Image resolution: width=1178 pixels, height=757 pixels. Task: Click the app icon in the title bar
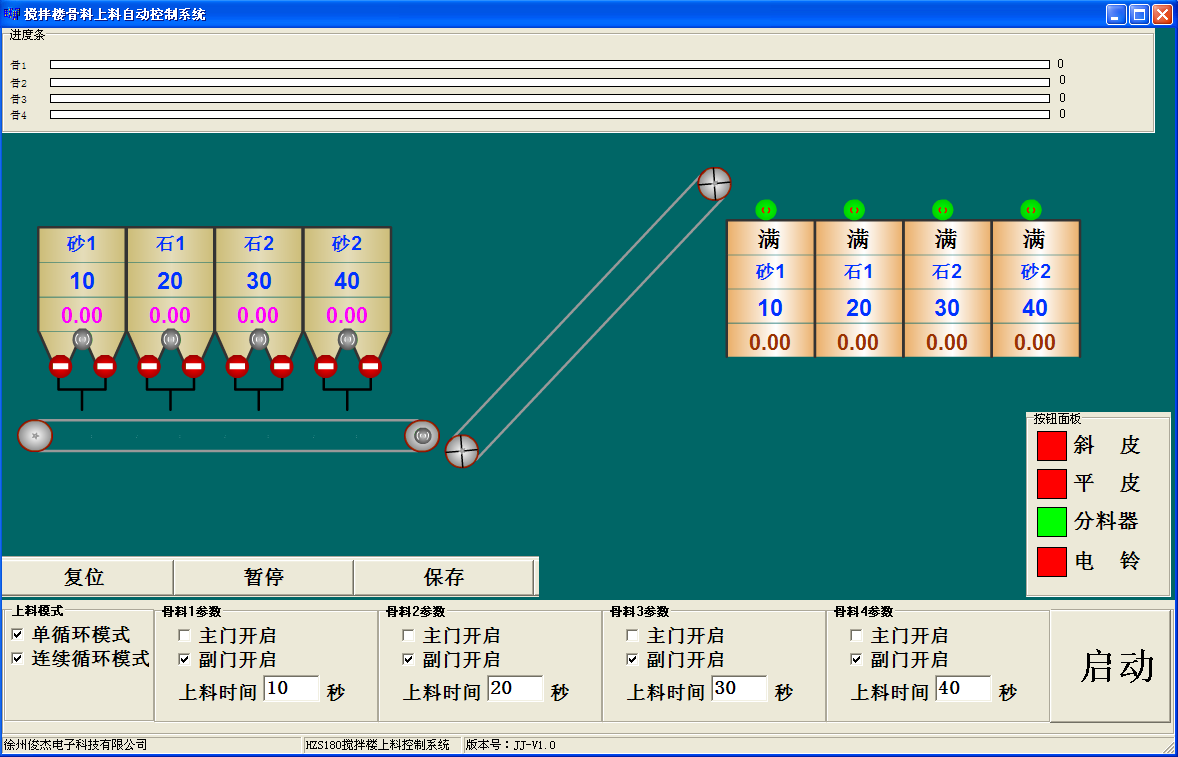12,14
